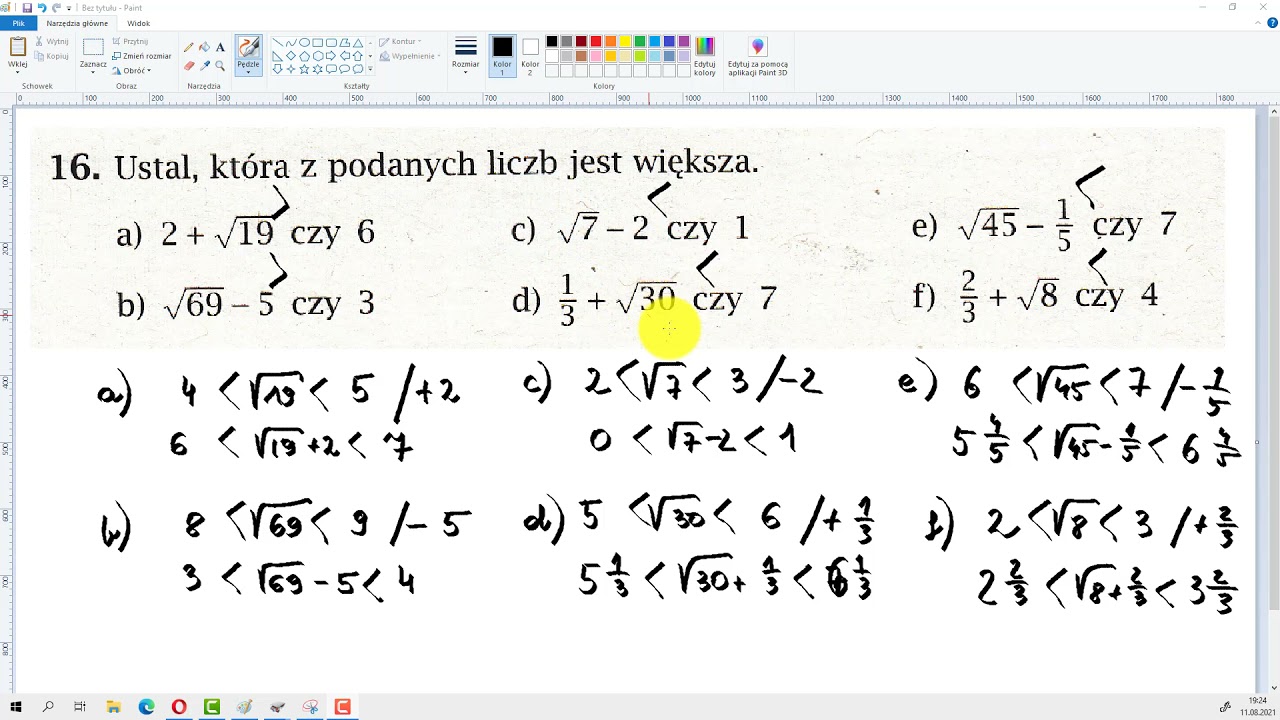Pick the green color swatch

pos(640,42)
